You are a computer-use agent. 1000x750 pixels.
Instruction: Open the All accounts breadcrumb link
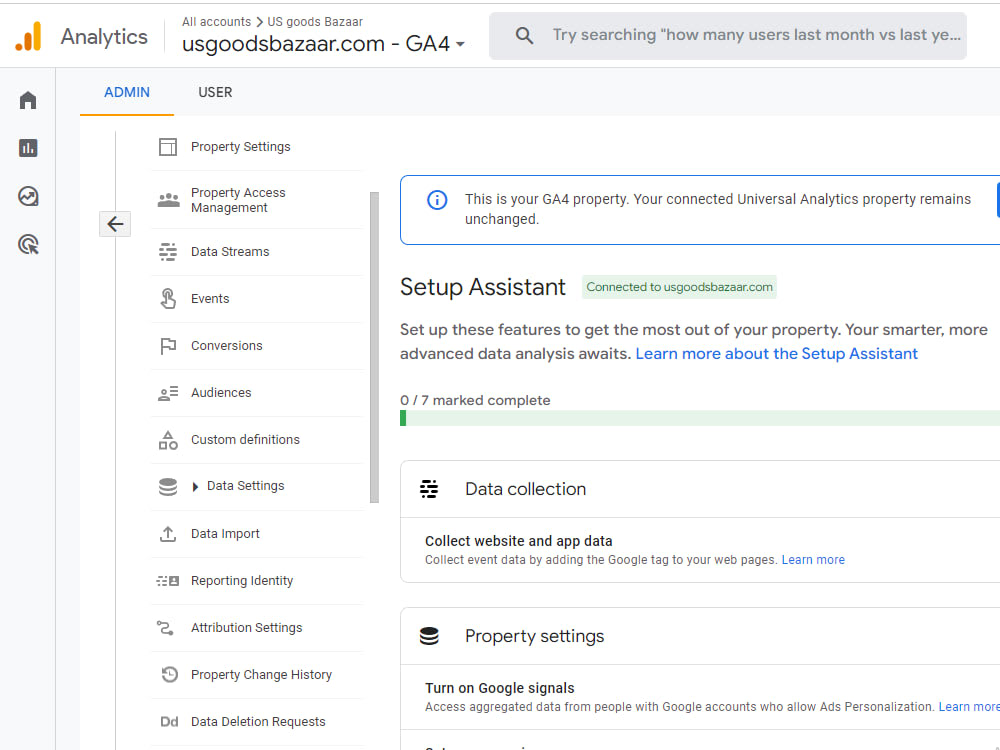coord(216,22)
